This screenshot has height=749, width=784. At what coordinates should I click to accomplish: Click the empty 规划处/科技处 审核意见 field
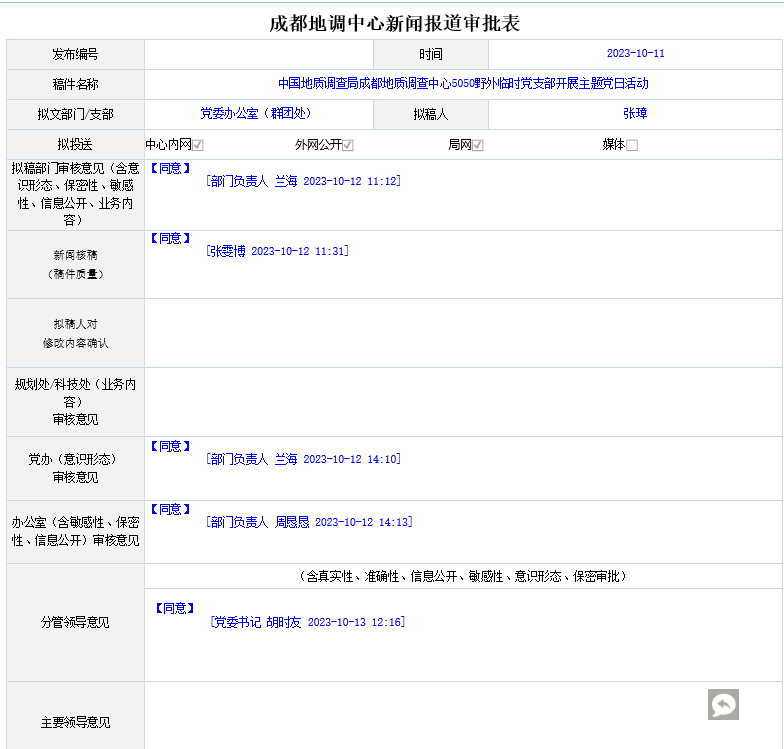(x=463, y=402)
